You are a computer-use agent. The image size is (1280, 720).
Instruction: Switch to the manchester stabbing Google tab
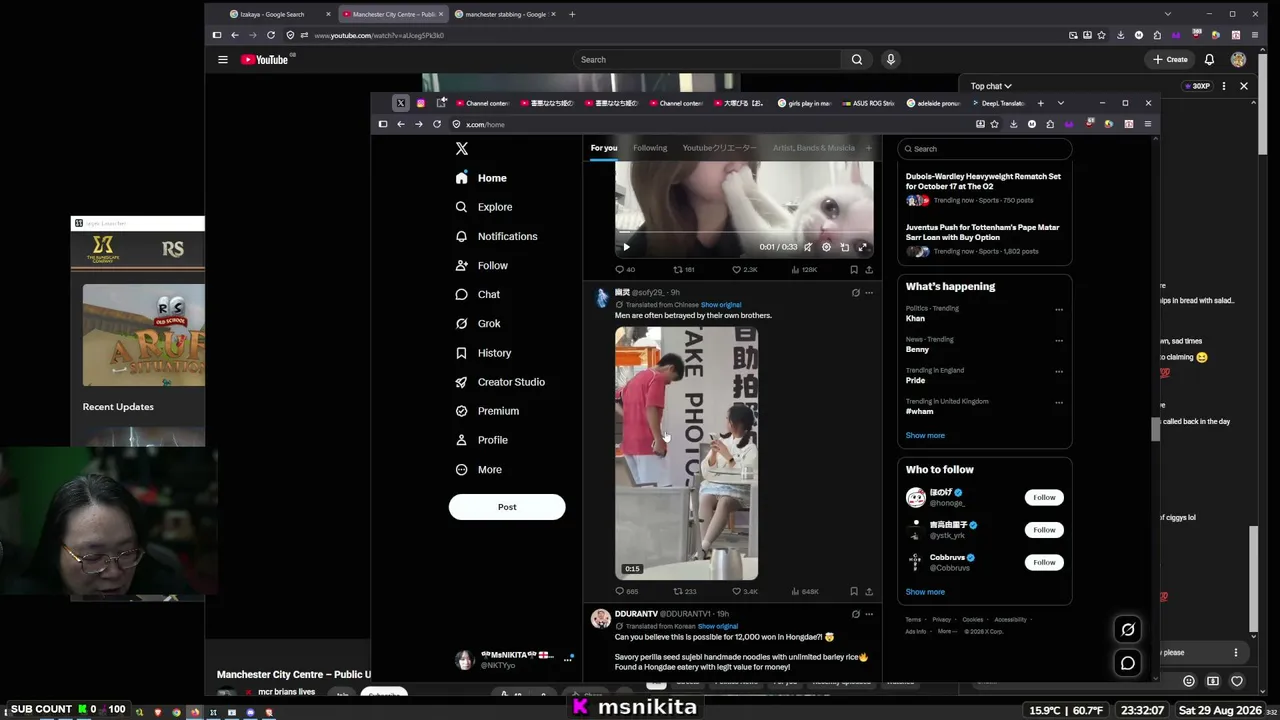504,14
